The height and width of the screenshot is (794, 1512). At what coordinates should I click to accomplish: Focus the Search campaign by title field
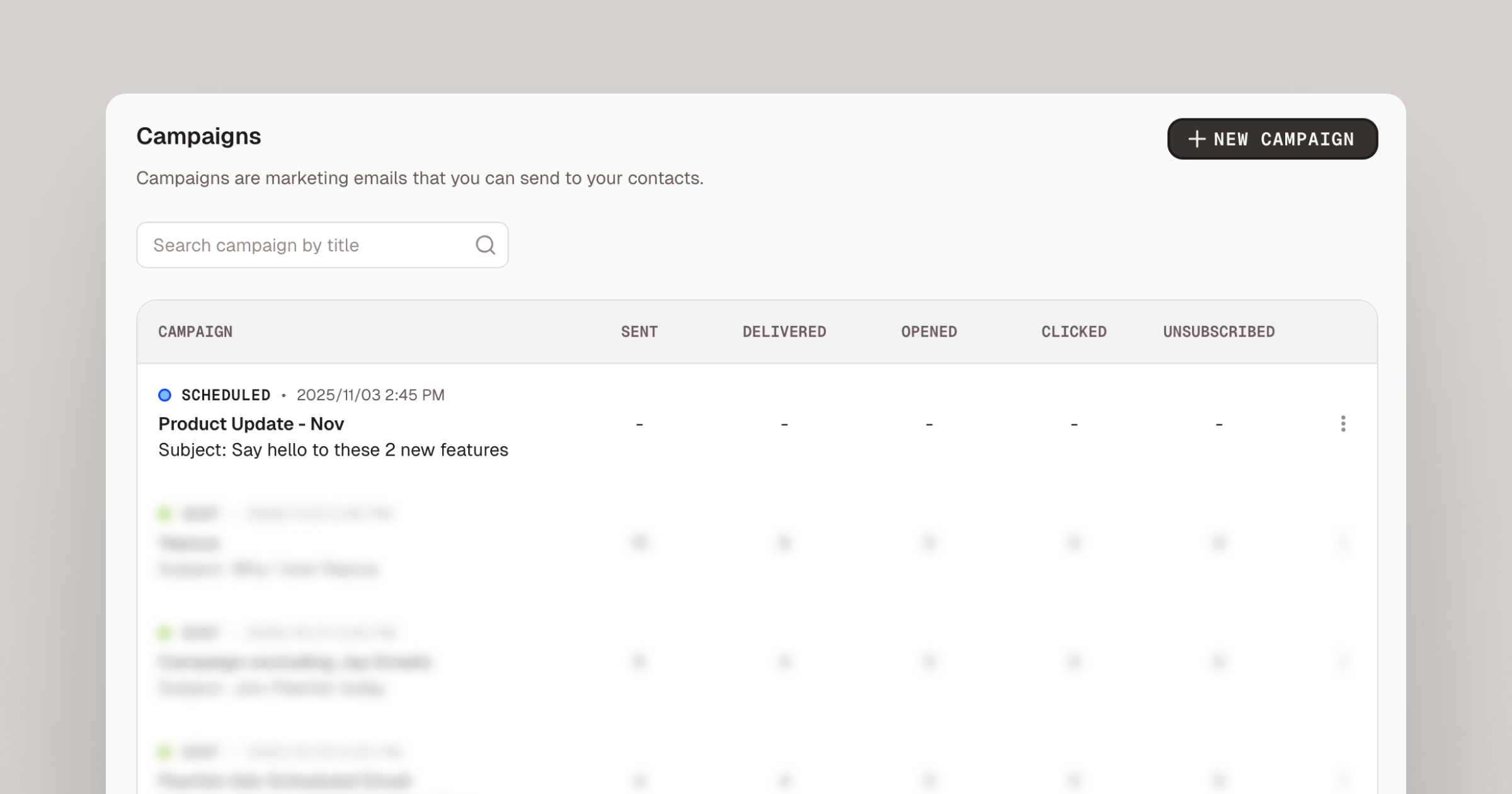[309, 245]
